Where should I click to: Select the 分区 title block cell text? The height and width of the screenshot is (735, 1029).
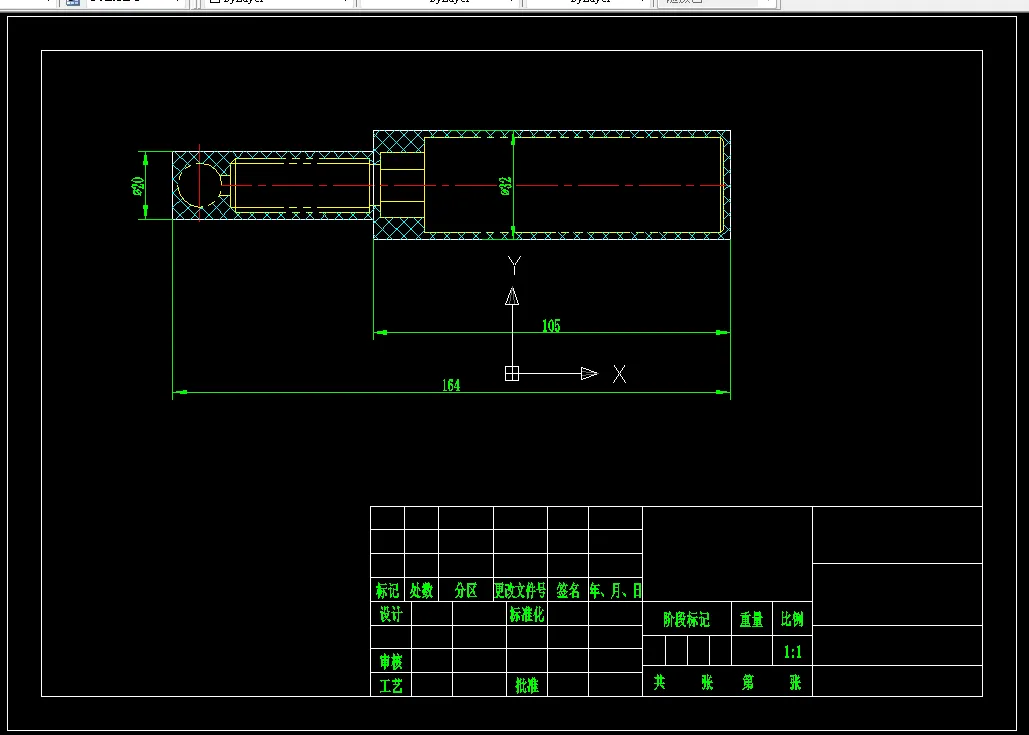(x=466, y=591)
